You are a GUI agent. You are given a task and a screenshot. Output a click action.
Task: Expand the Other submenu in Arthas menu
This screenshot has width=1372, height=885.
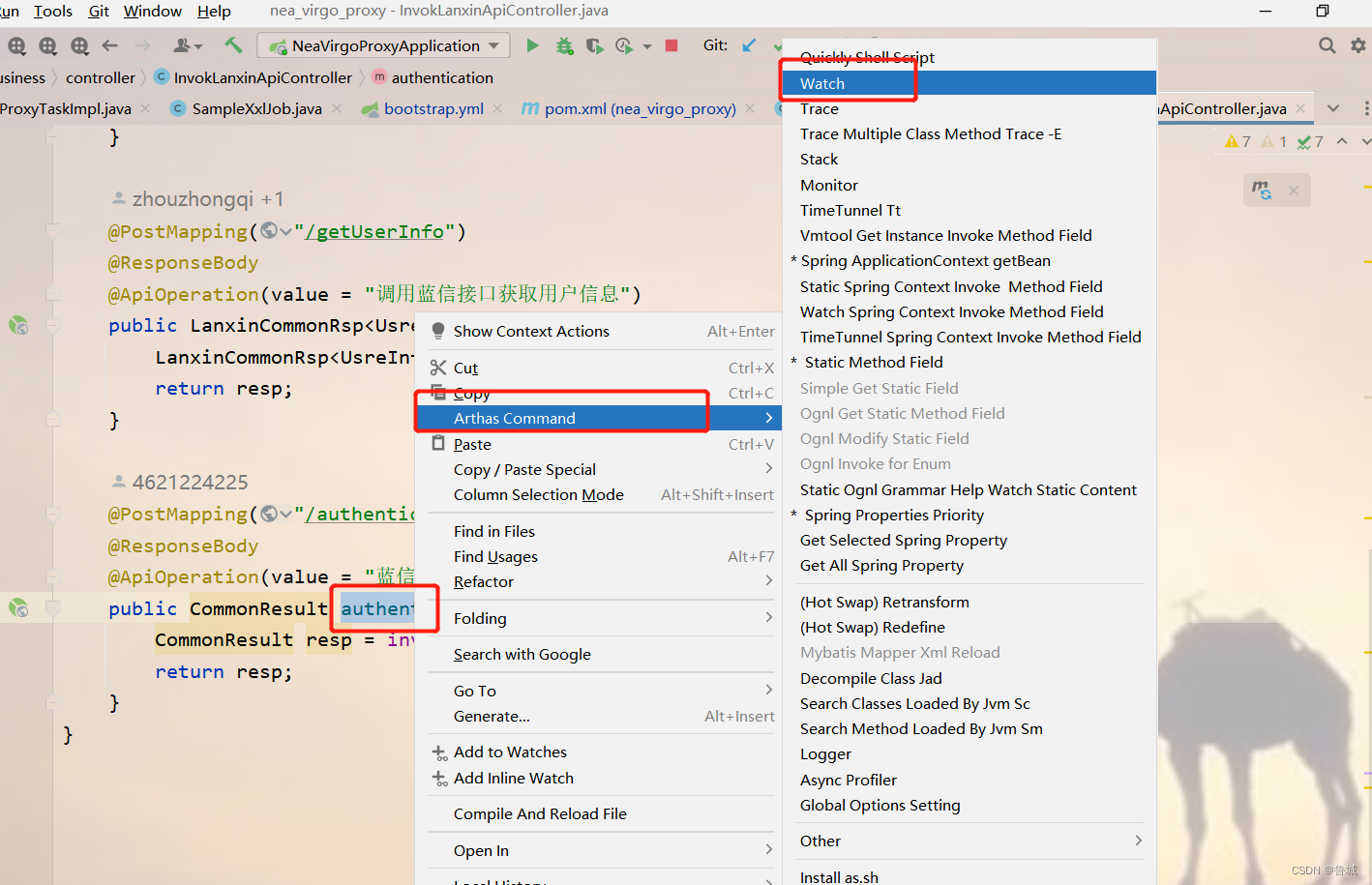pos(969,841)
